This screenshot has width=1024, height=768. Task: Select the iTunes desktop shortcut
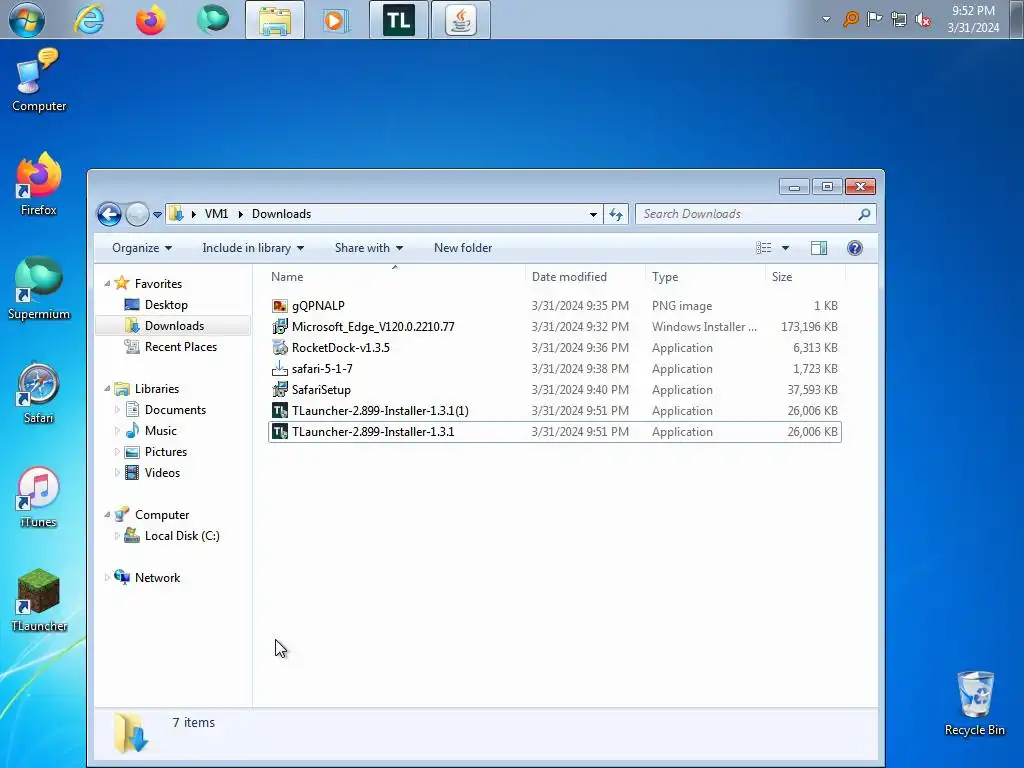39,496
